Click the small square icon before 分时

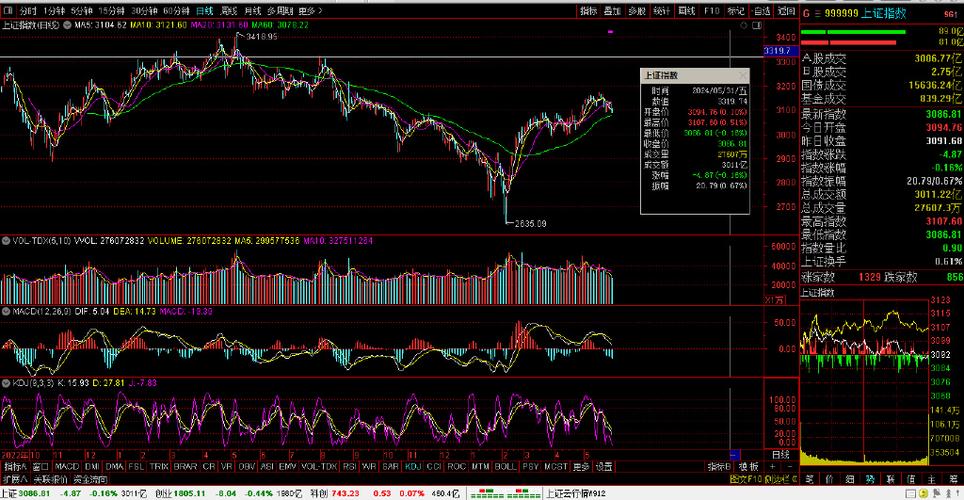[6, 10]
